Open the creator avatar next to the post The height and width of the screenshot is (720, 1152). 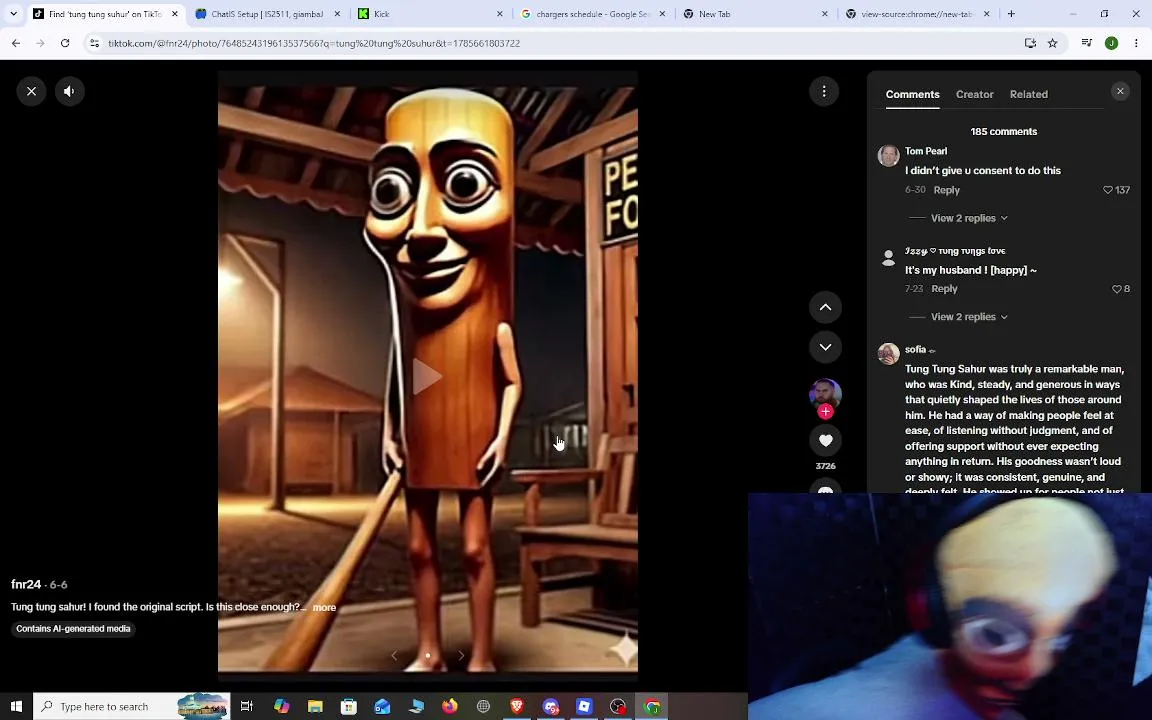[x=825, y=394]
